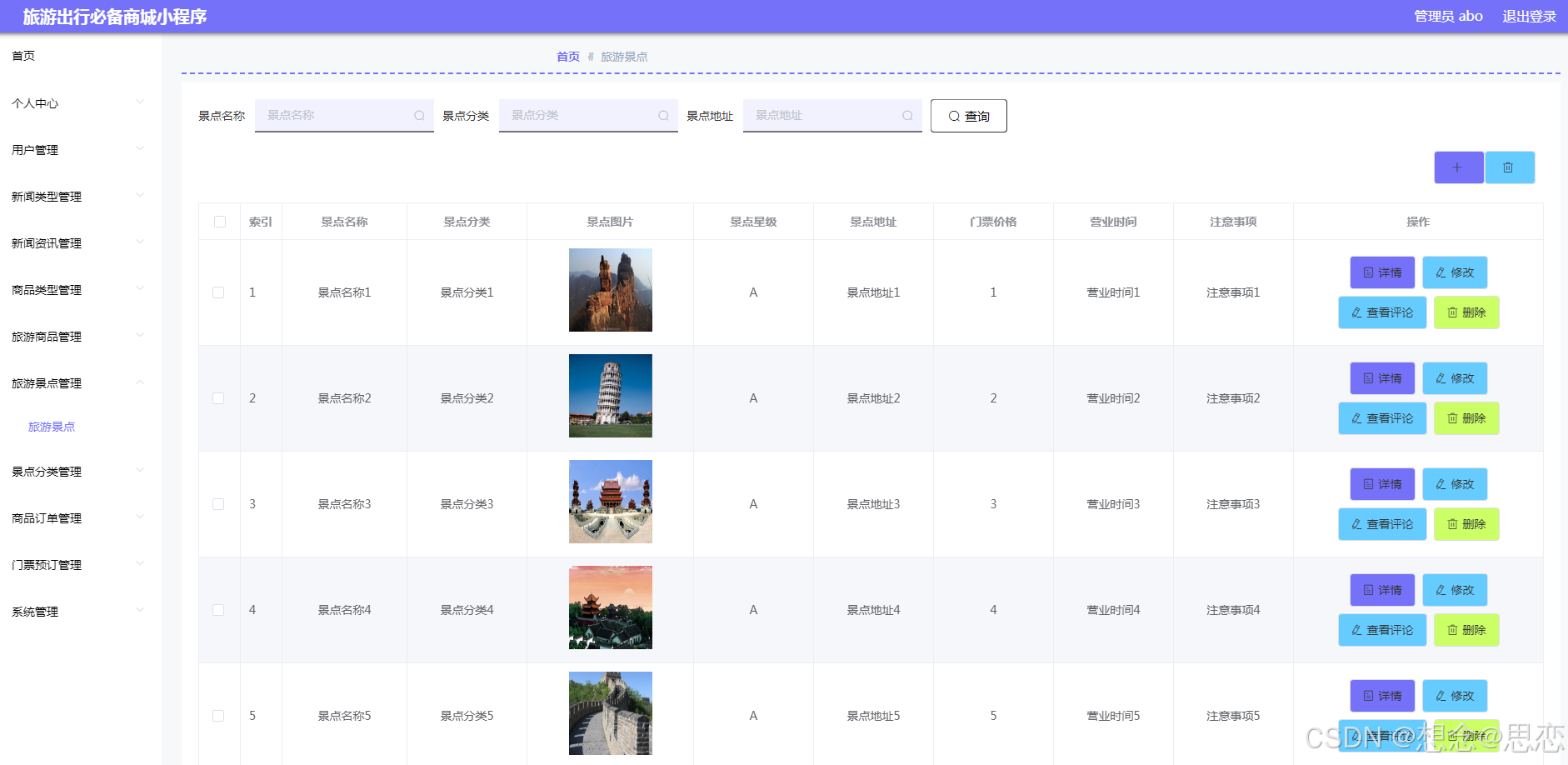Check the row 3 checkbox
Viewport: 1568px width, 765px height.
click(x=218, y=504)
